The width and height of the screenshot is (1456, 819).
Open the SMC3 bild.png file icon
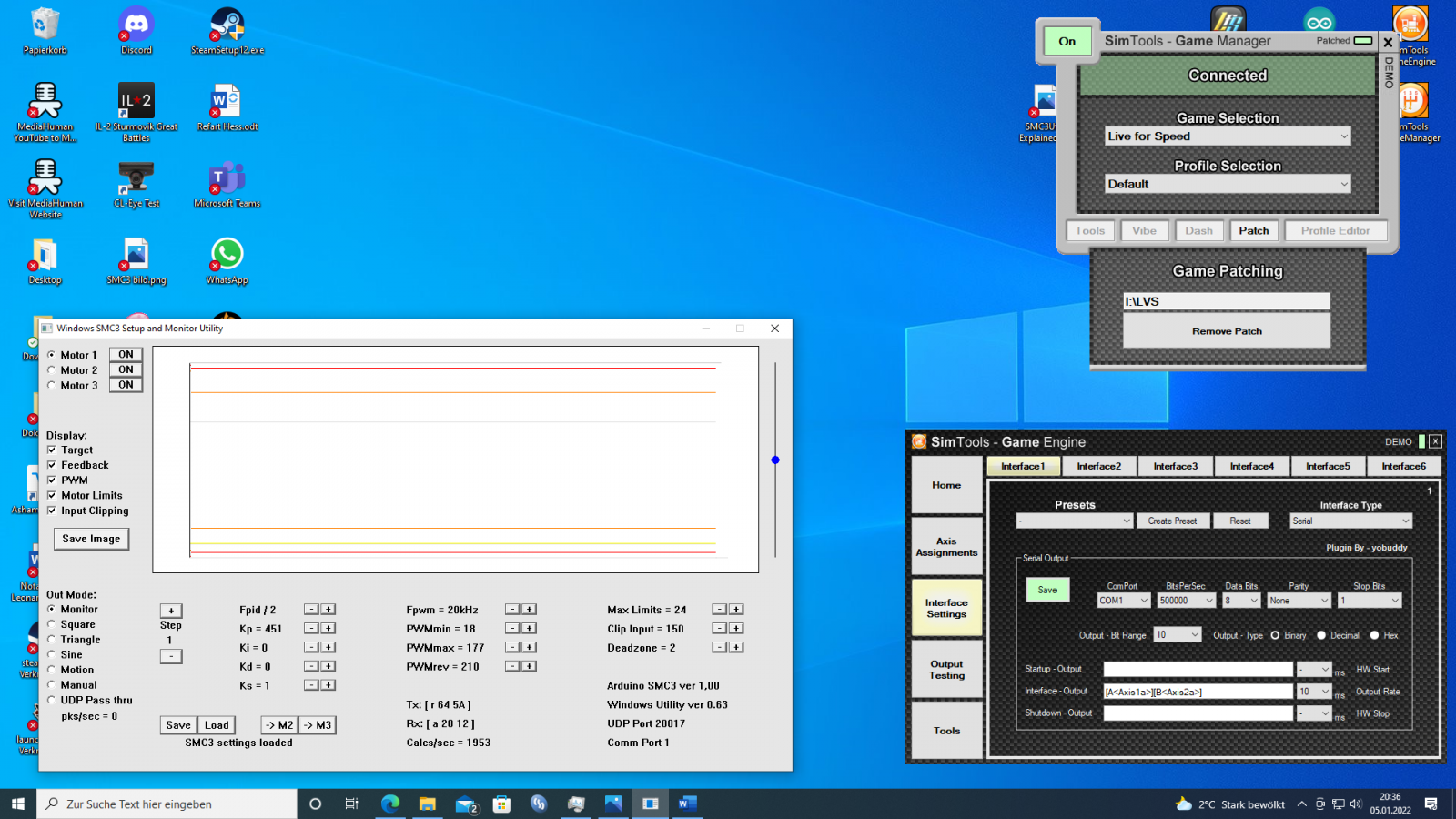[136, 260]
